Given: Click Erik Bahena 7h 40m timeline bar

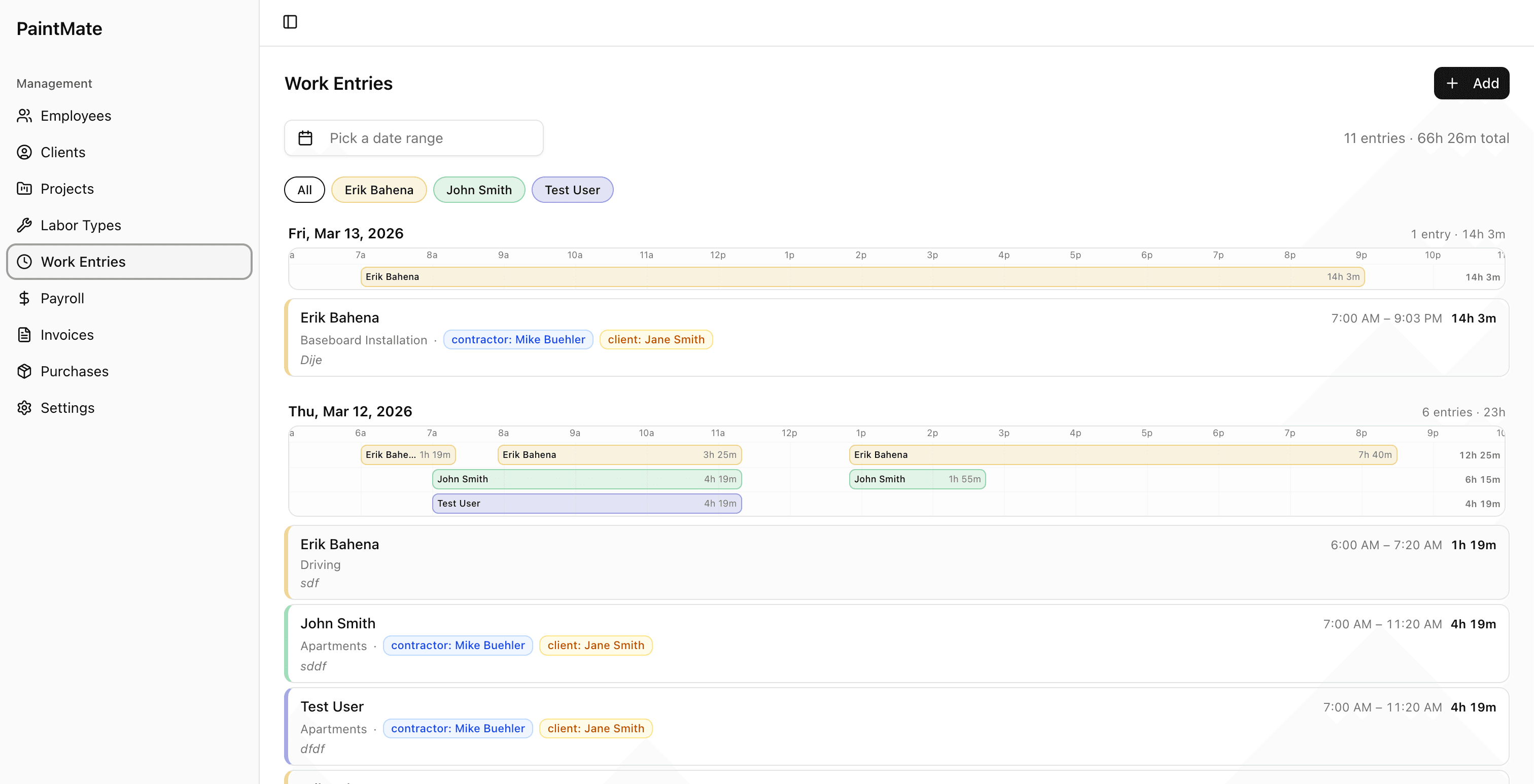Looking at the screenshot, I should coord(1123,455).
